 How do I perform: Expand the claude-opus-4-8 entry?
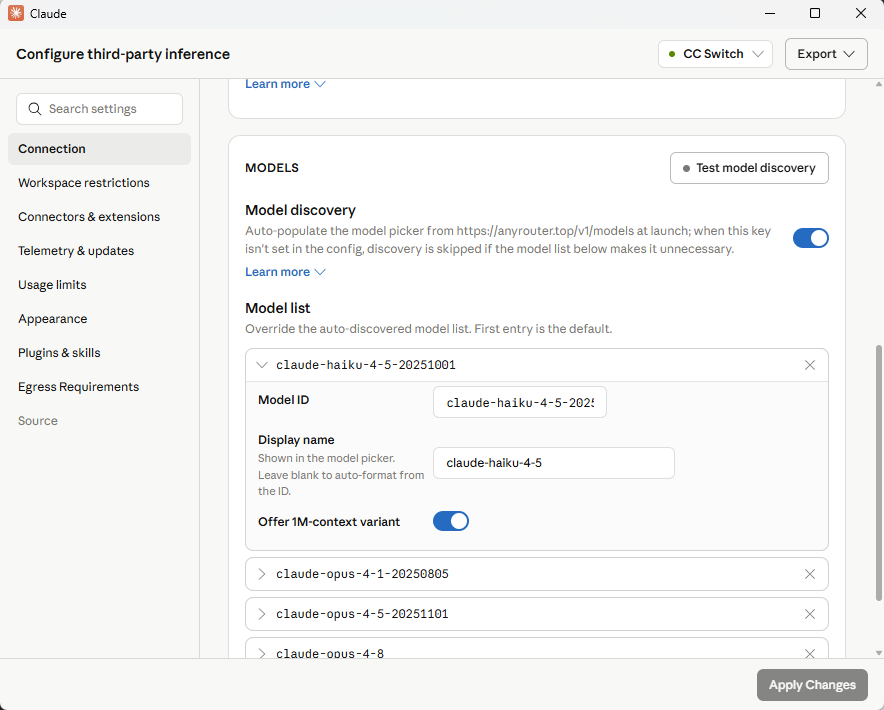pyautogui.click(x=262, y=653)
